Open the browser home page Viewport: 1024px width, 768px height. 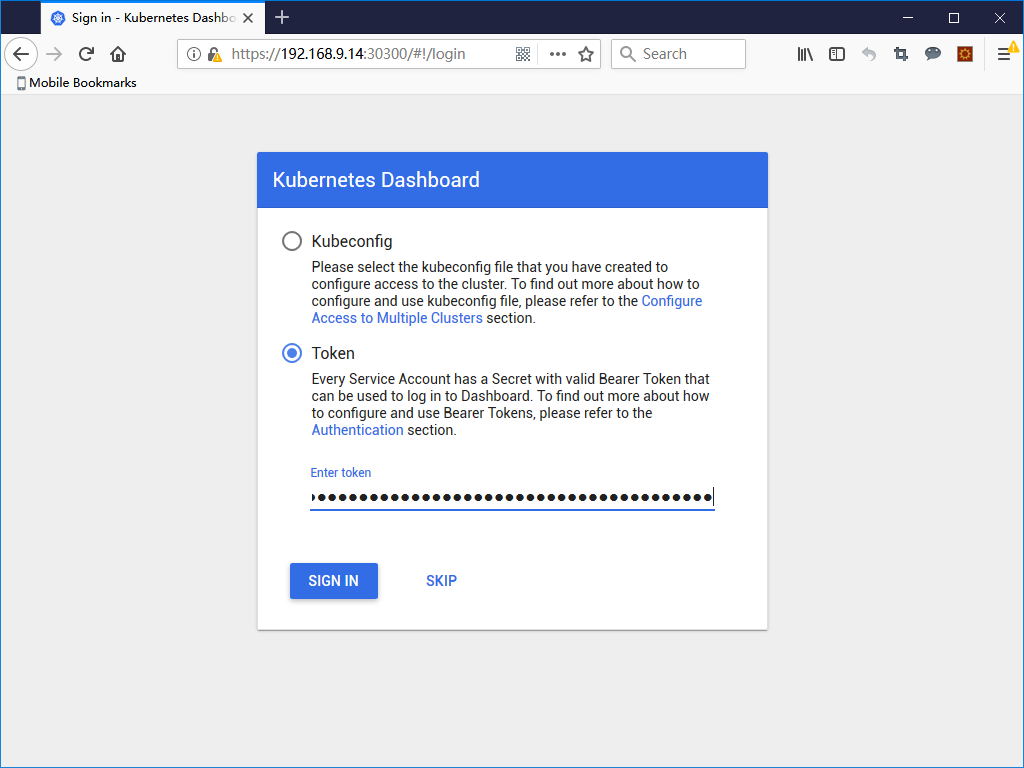click(118, 54)
